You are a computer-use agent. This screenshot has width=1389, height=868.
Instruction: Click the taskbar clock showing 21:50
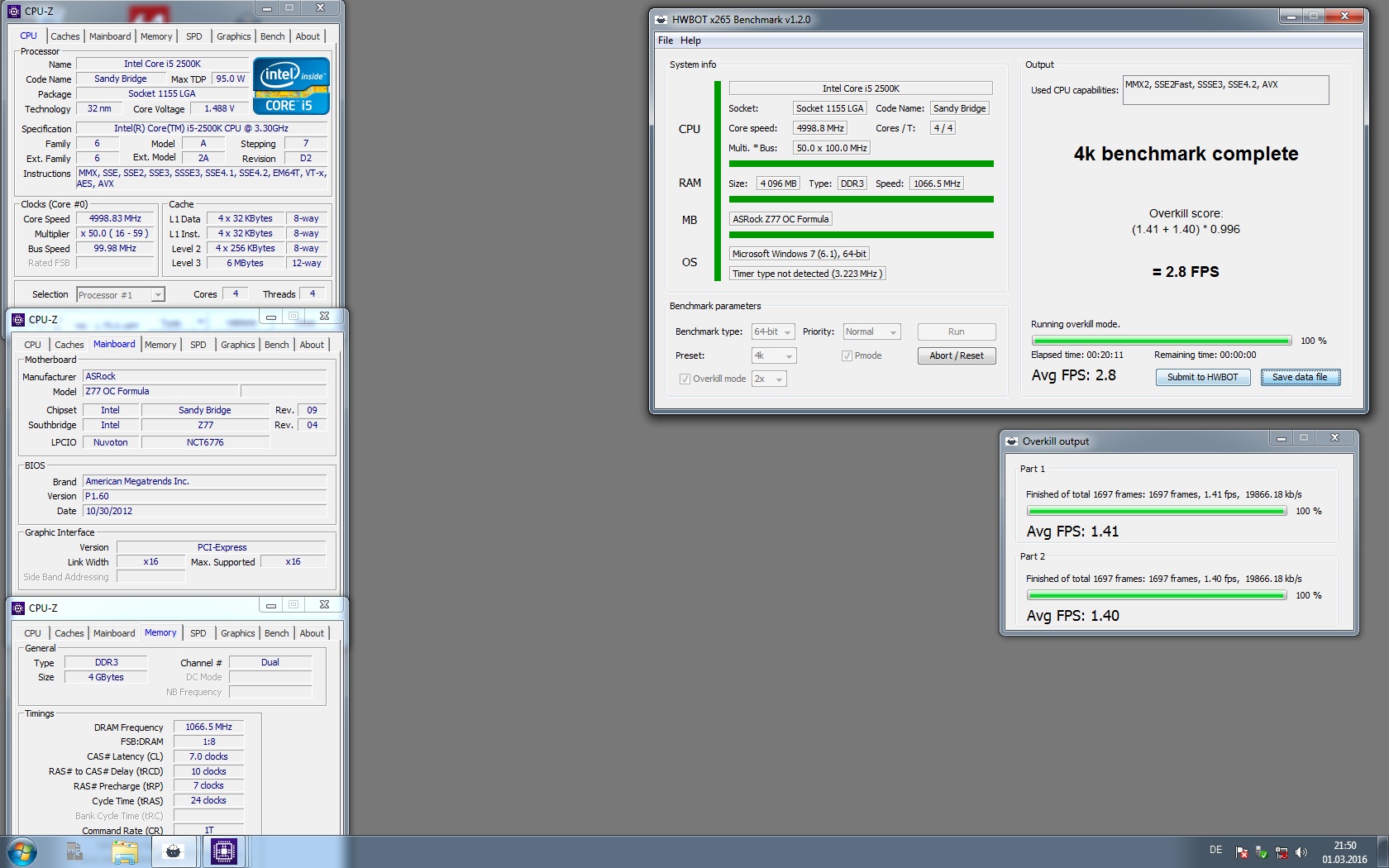[1344, 852]
